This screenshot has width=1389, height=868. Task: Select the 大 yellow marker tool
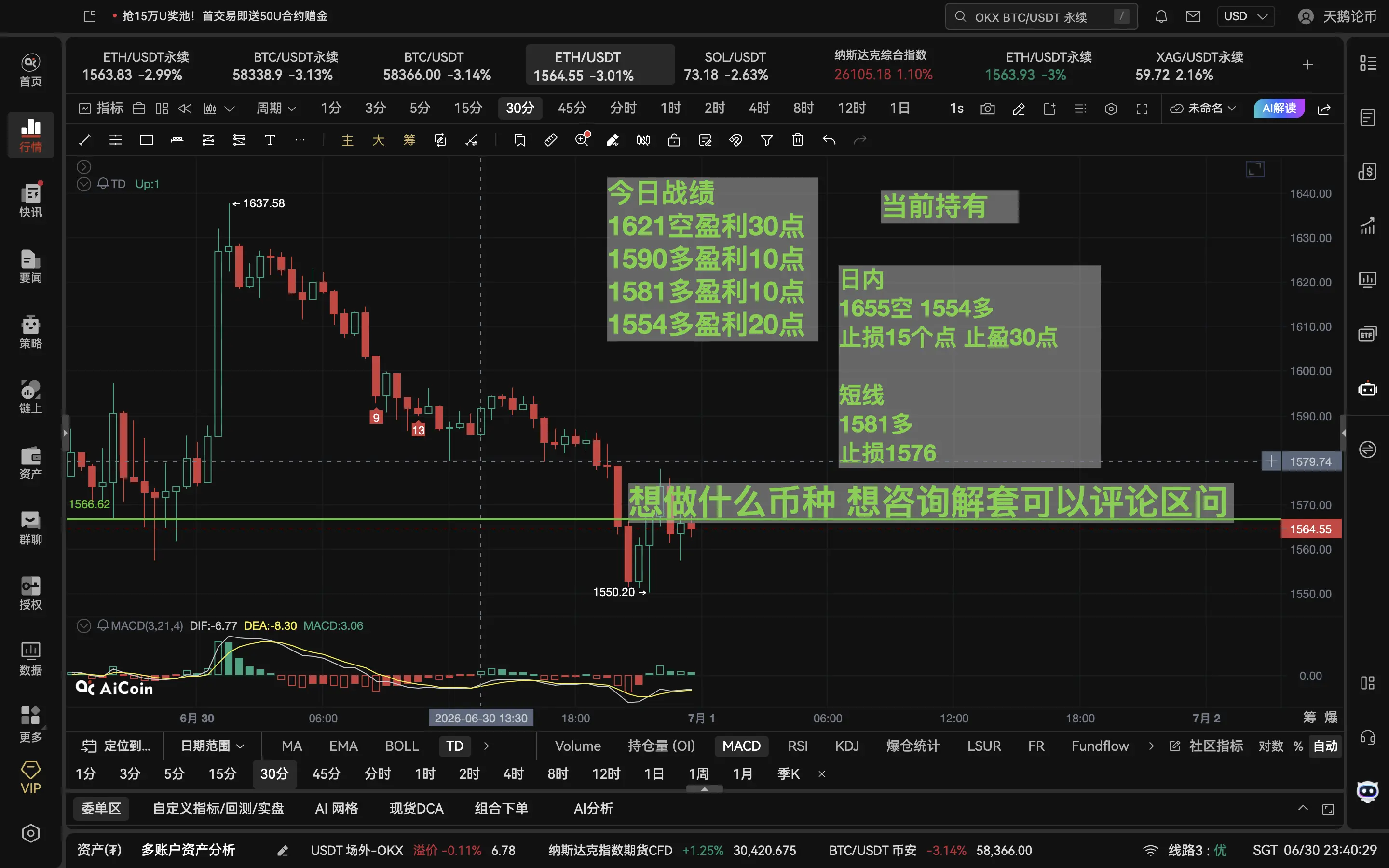378,140
